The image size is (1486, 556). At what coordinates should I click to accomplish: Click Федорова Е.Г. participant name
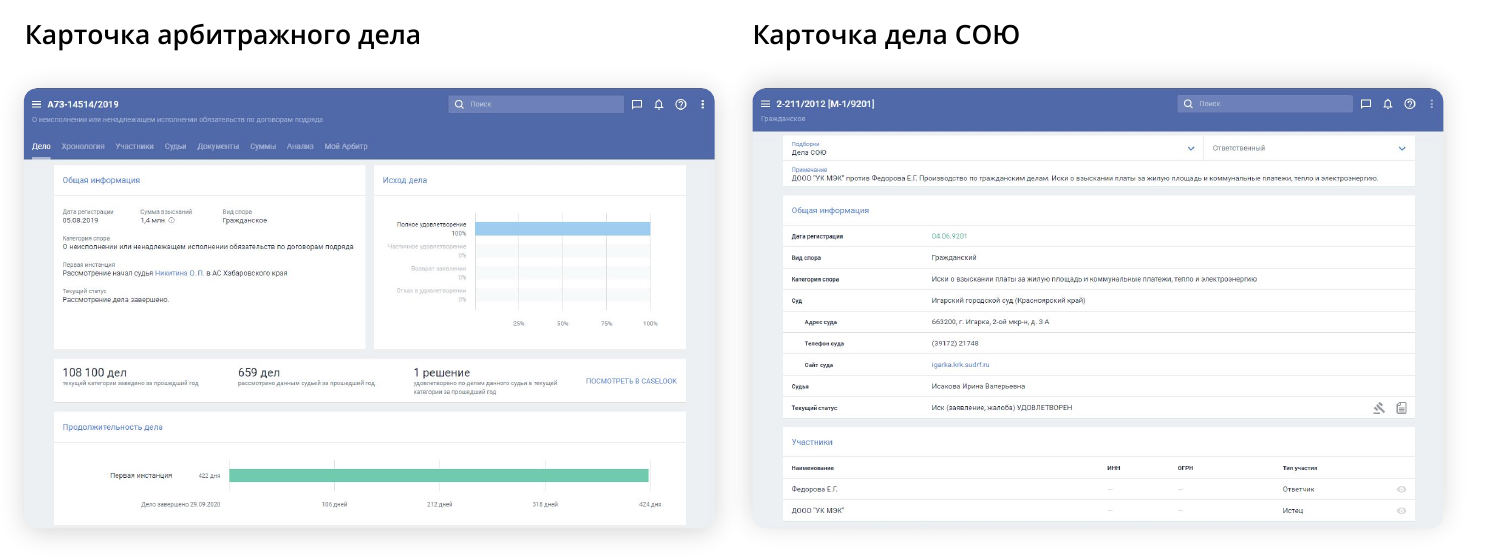pyautogui.click(x=814, y=489)
